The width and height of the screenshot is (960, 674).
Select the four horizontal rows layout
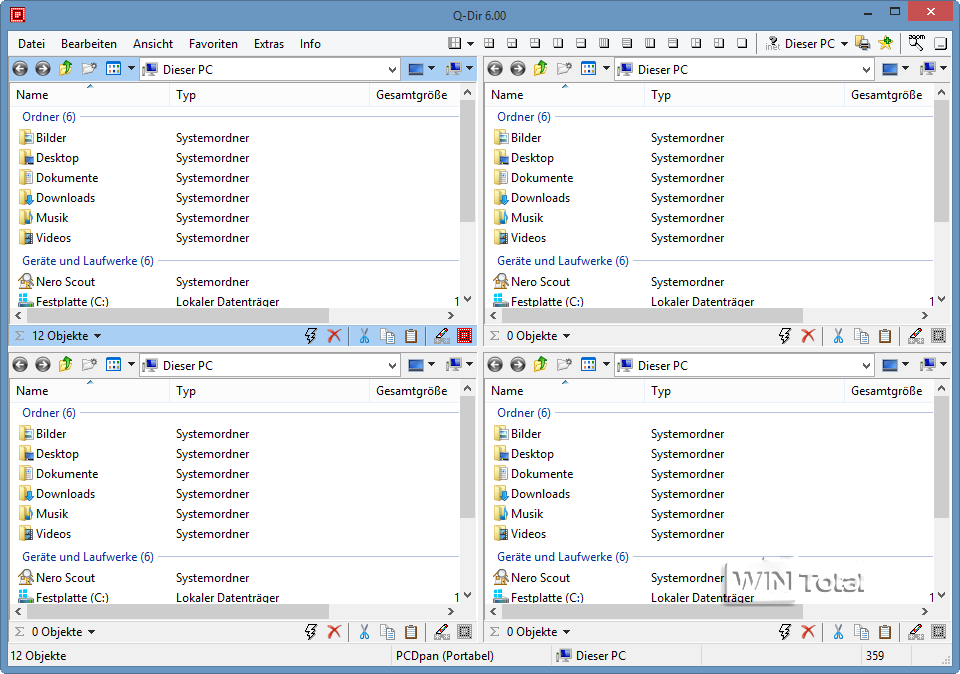tap(627, 43)
